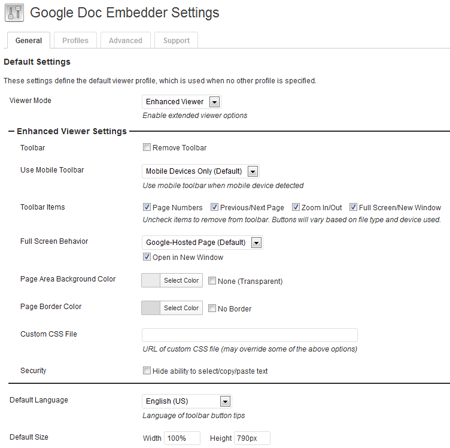The height and width of the screenshot is (448, 450).
Task: Enable the No Border checkbox
Action: point(212,308)
